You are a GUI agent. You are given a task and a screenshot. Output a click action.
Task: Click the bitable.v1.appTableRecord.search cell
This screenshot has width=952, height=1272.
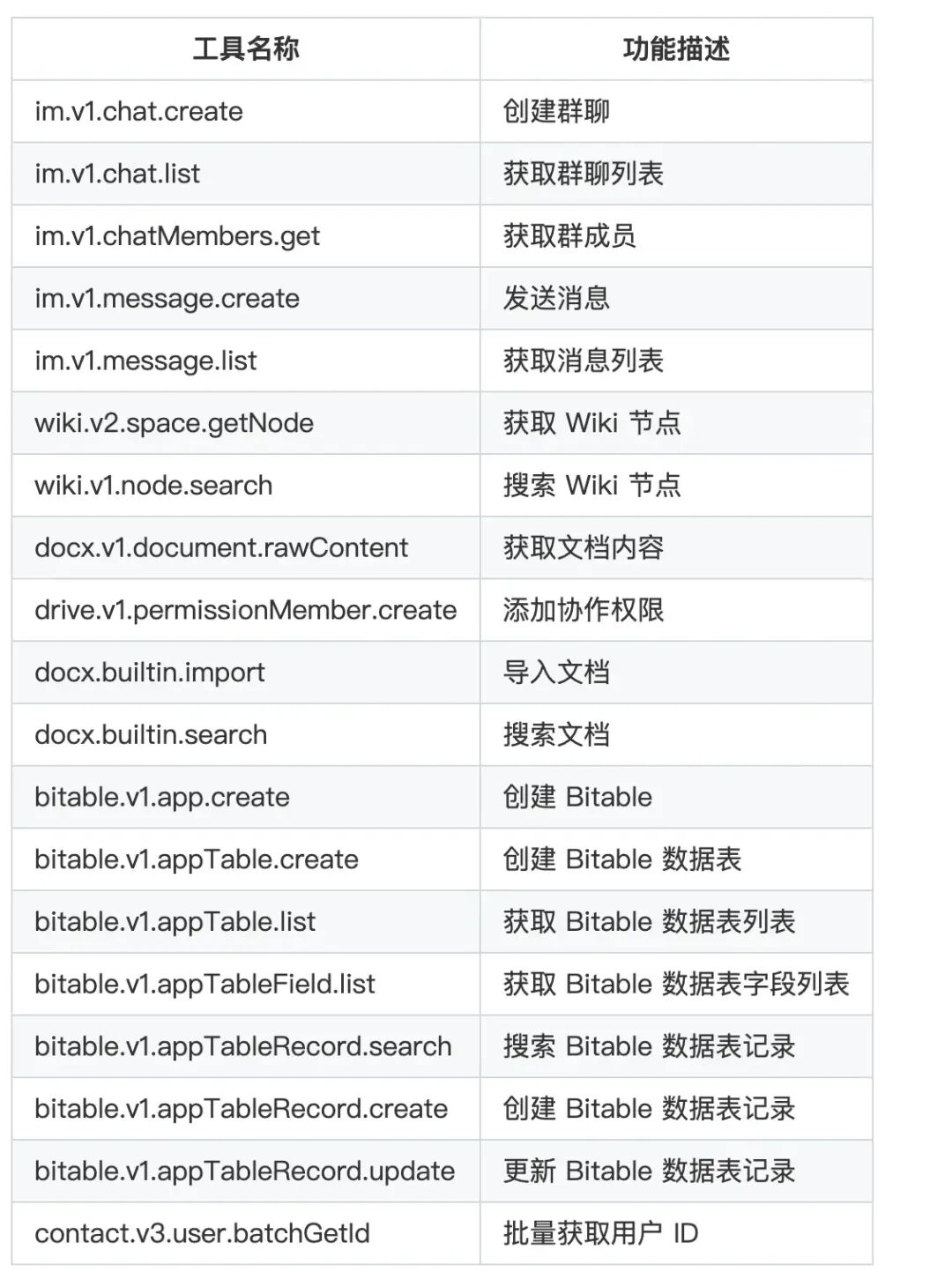coord(242,1046)
